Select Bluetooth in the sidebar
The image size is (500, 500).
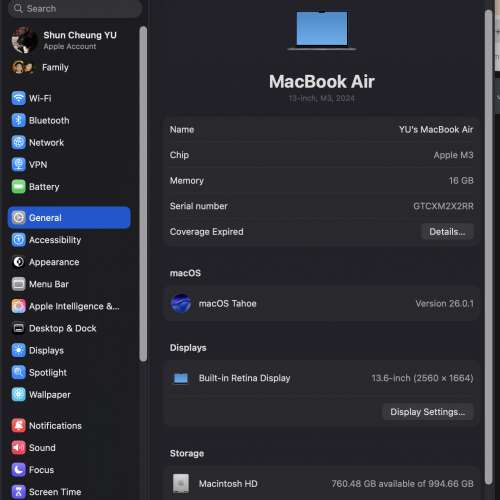[49, 120]
